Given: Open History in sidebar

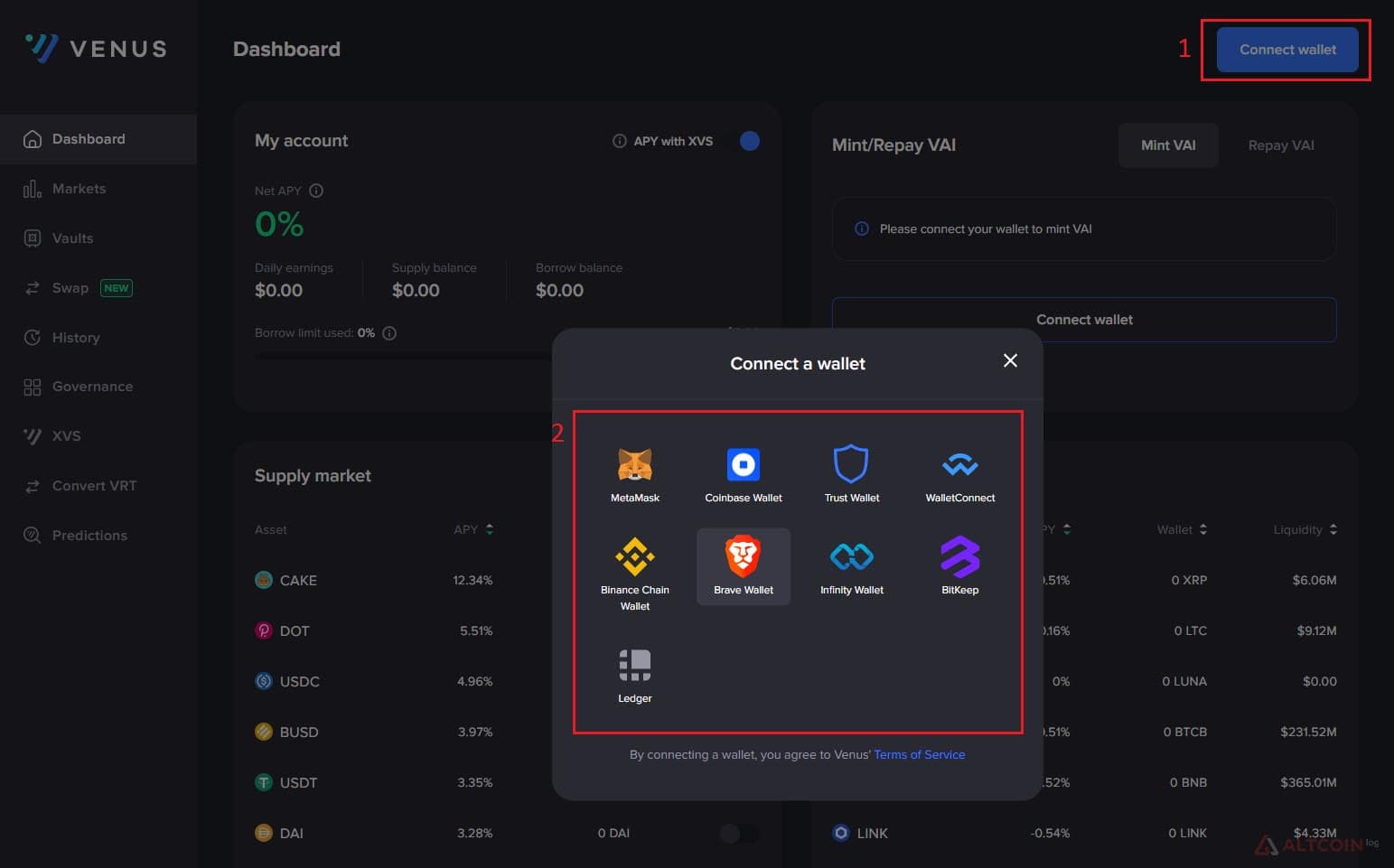Looking at the screenshot, I should (x=98, y=337).
